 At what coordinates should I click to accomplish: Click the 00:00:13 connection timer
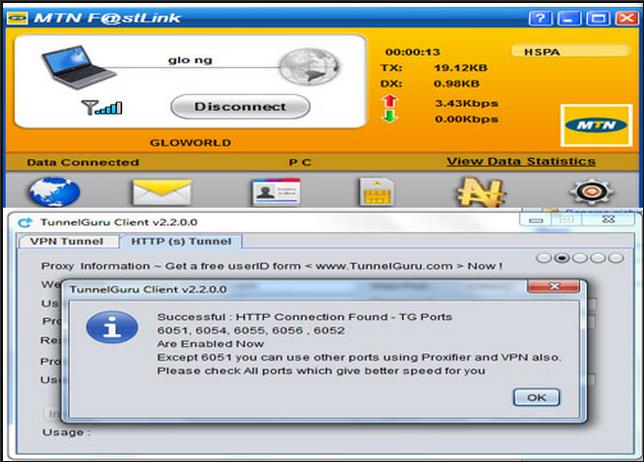[412, 52]
